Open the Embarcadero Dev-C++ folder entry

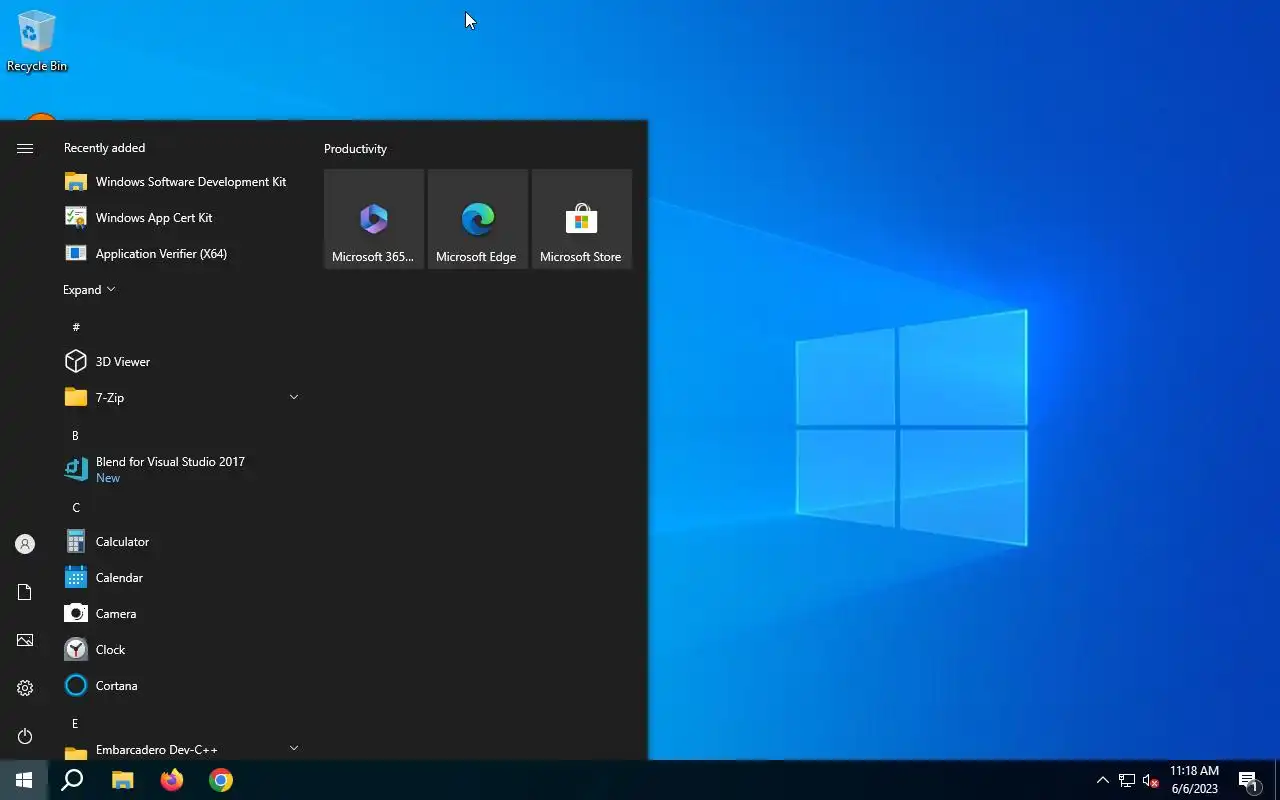(182, 750)
